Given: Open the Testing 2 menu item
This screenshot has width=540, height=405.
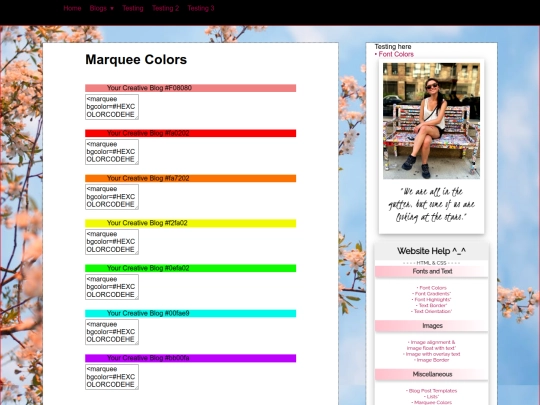Looking at the screenshot, I should click(166, 8).
